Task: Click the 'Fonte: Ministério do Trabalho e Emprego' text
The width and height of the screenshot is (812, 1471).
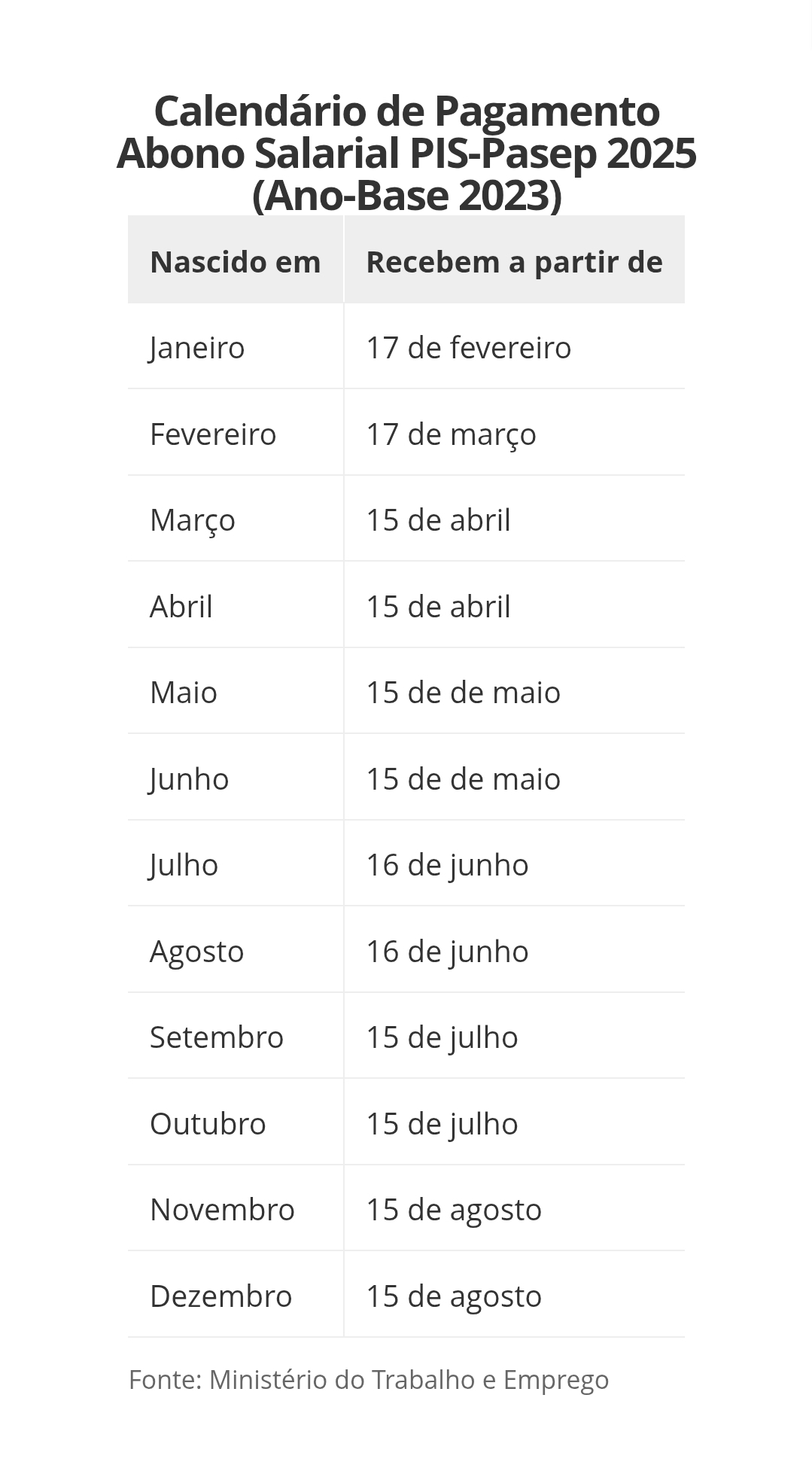Action: [x=369, y=1380]
